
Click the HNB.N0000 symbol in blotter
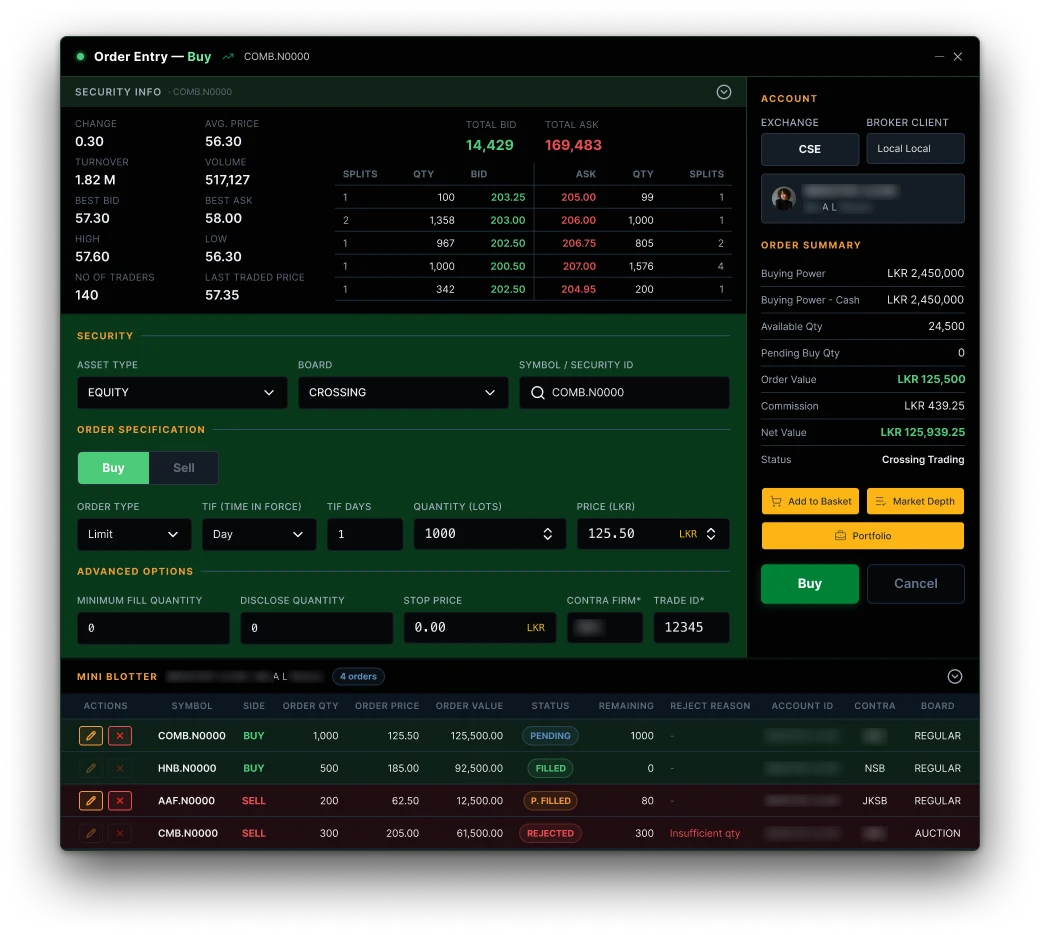tap(187, 768)
